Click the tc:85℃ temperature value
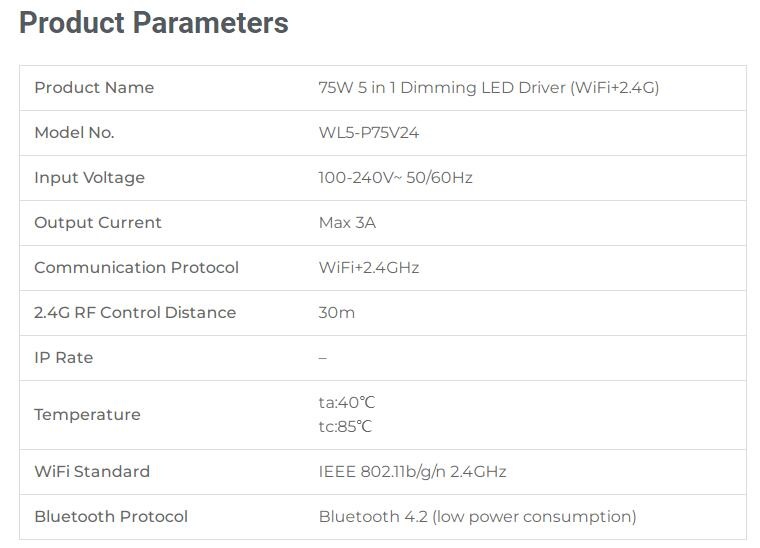 tap(345, 427)
